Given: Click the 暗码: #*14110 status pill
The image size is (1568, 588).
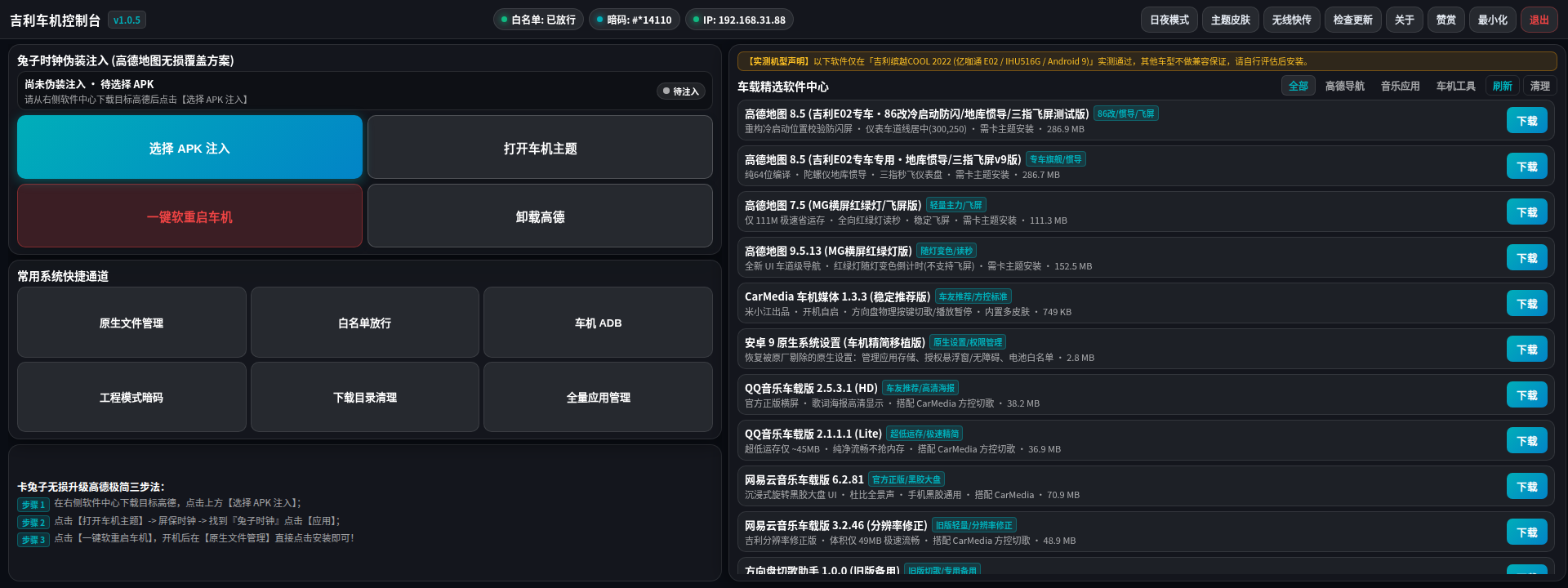Looking at the screenshot, I should click(x=635, y=20).
